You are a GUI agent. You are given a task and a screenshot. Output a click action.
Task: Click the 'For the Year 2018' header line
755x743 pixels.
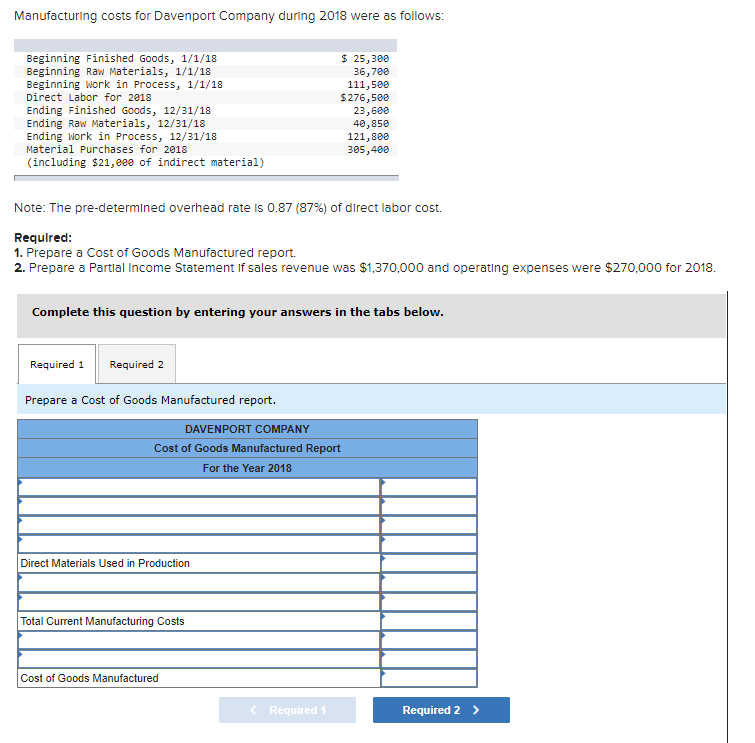tap(247, 468)
